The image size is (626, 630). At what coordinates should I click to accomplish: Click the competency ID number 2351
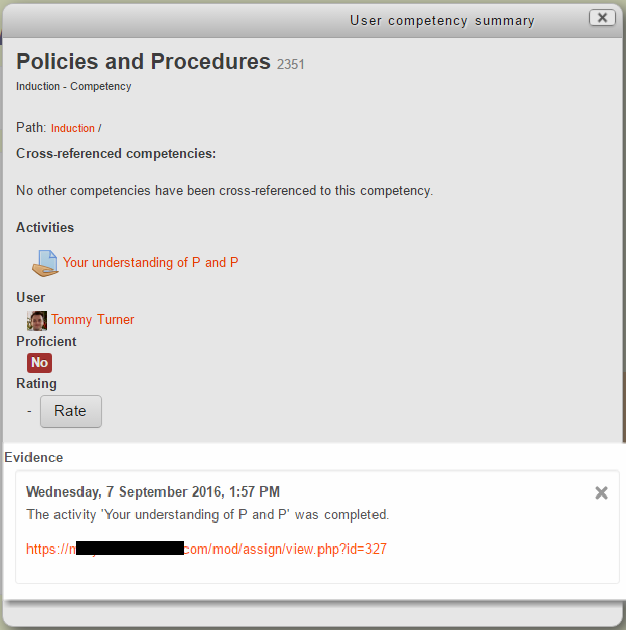[291, 65]
